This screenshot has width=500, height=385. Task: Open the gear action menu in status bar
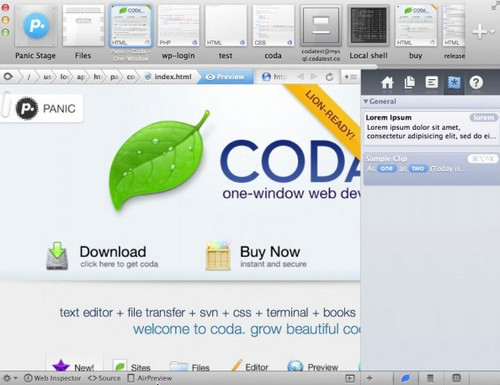pos(9,378)
